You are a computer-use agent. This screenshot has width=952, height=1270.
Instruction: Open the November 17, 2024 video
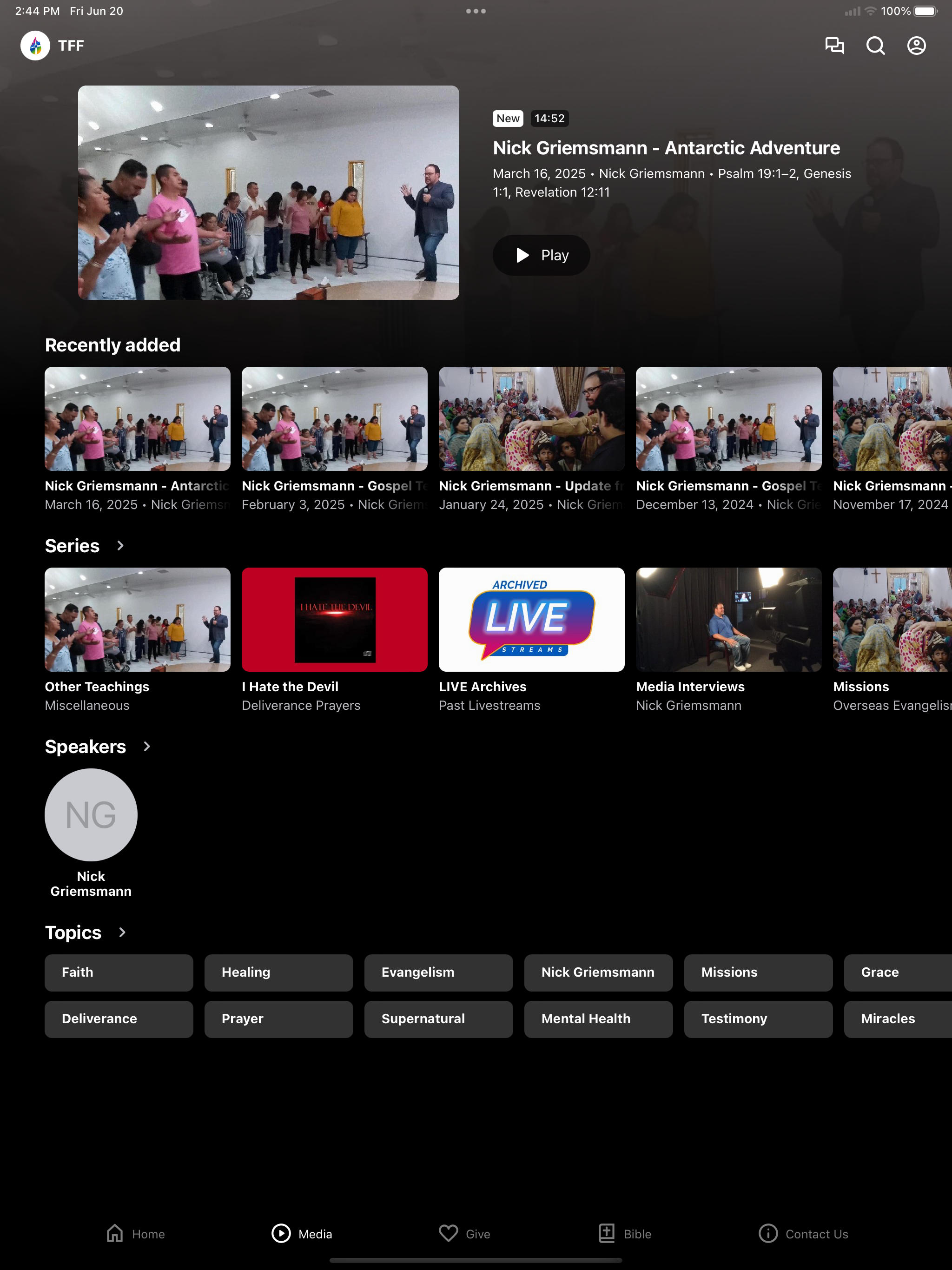[x=892, y=418]
